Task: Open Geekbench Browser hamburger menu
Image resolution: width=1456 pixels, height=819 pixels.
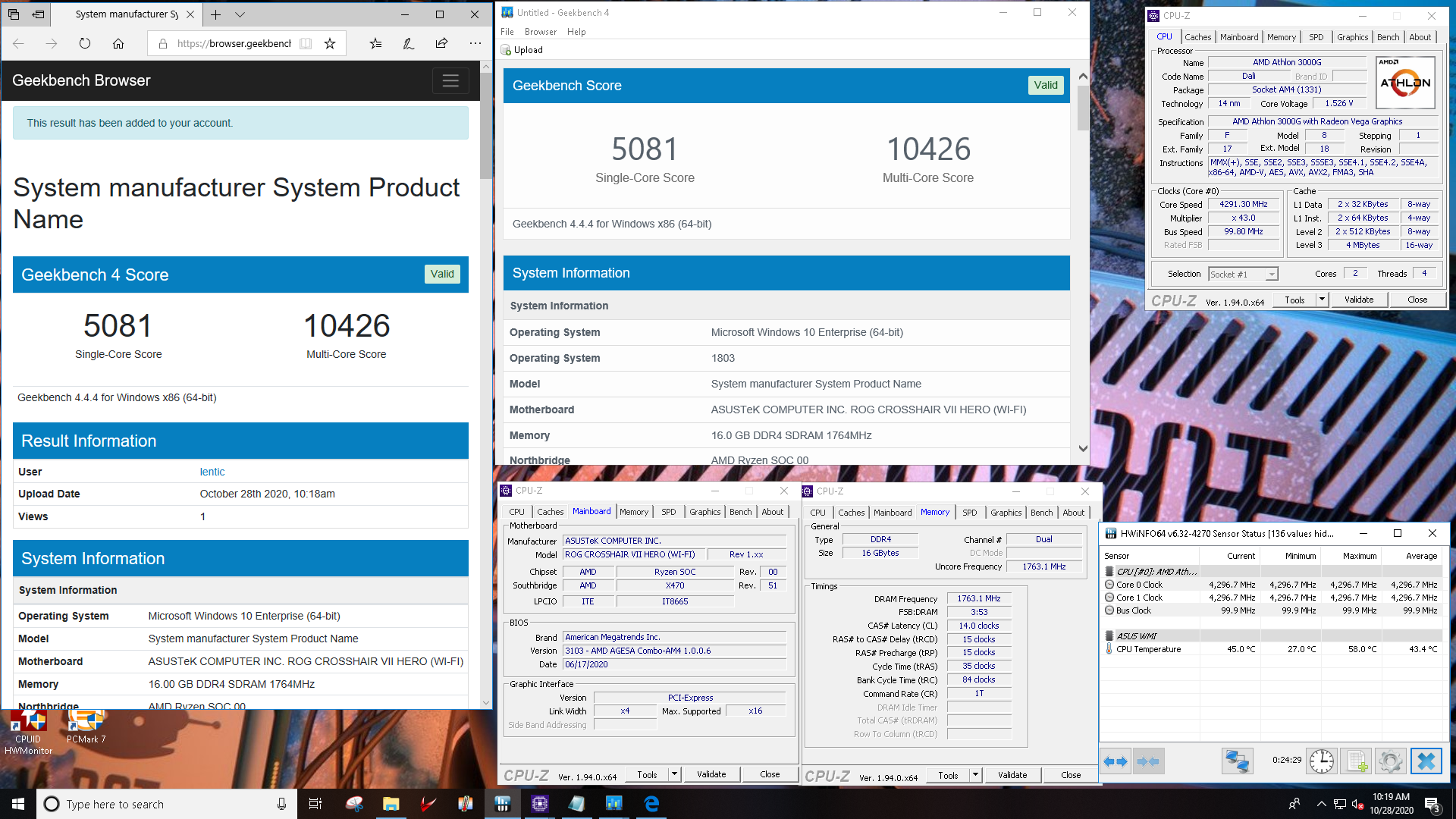Action: click(450, 80)
